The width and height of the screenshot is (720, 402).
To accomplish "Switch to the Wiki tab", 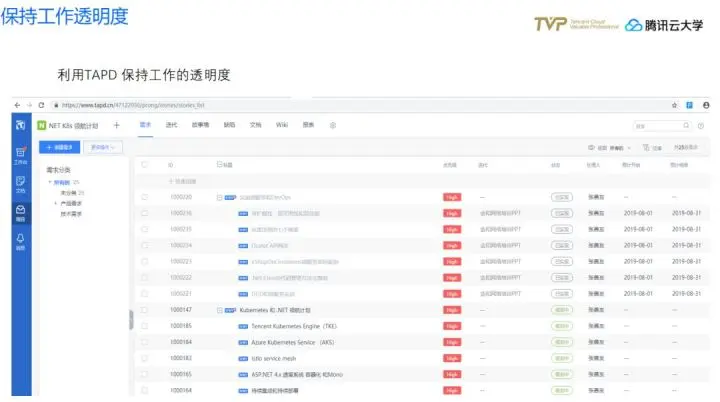I will tap(282, 125).
